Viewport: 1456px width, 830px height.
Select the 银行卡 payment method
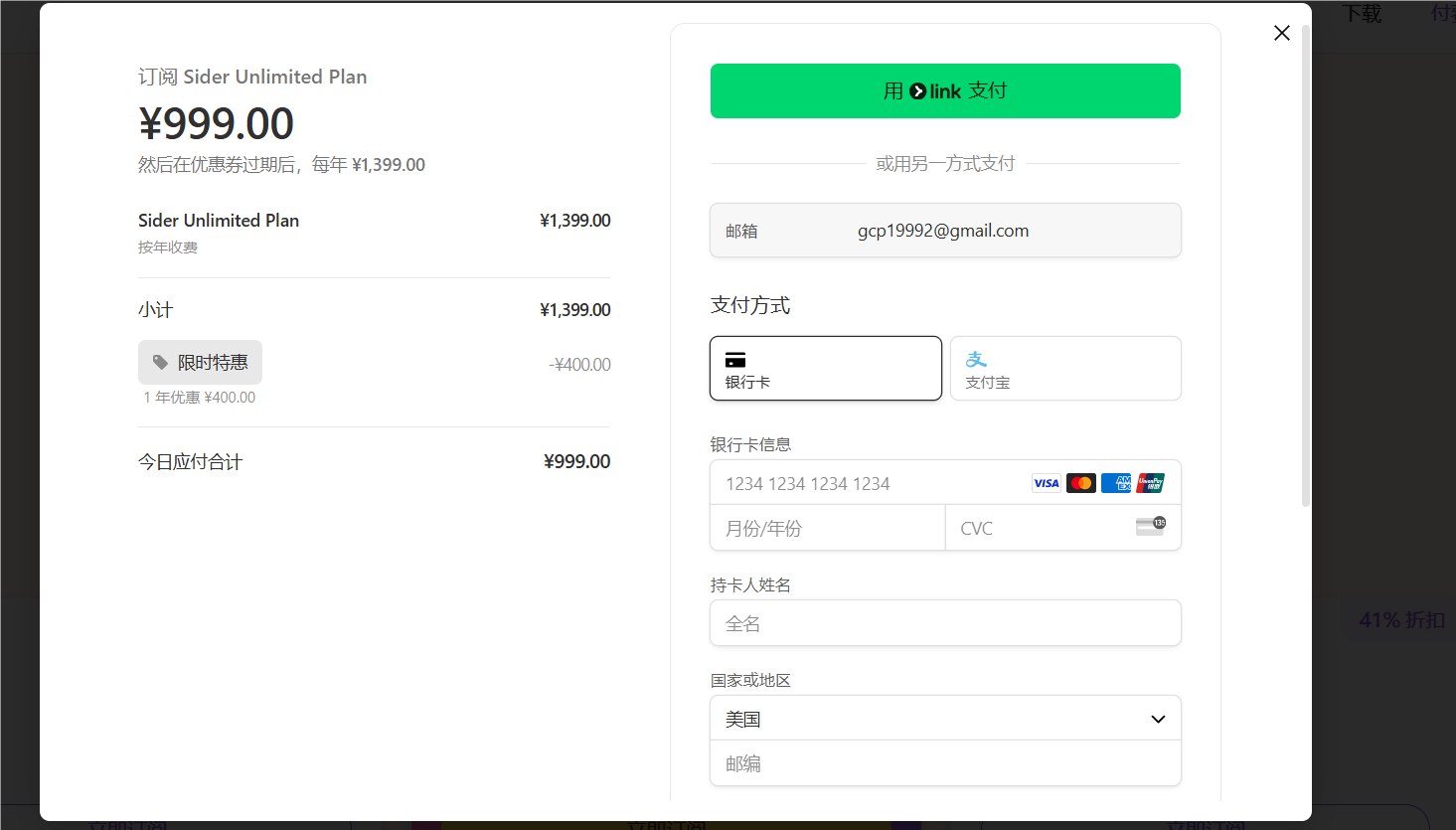tap(826, 368)
